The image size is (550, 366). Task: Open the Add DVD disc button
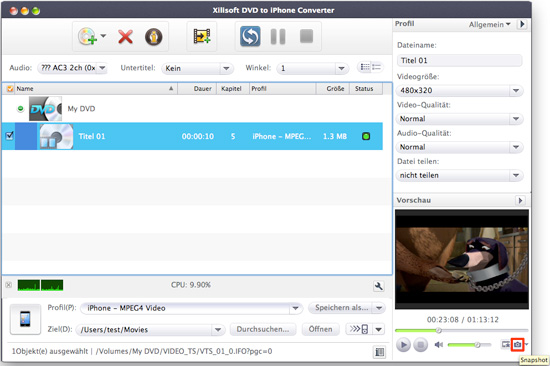87,36
